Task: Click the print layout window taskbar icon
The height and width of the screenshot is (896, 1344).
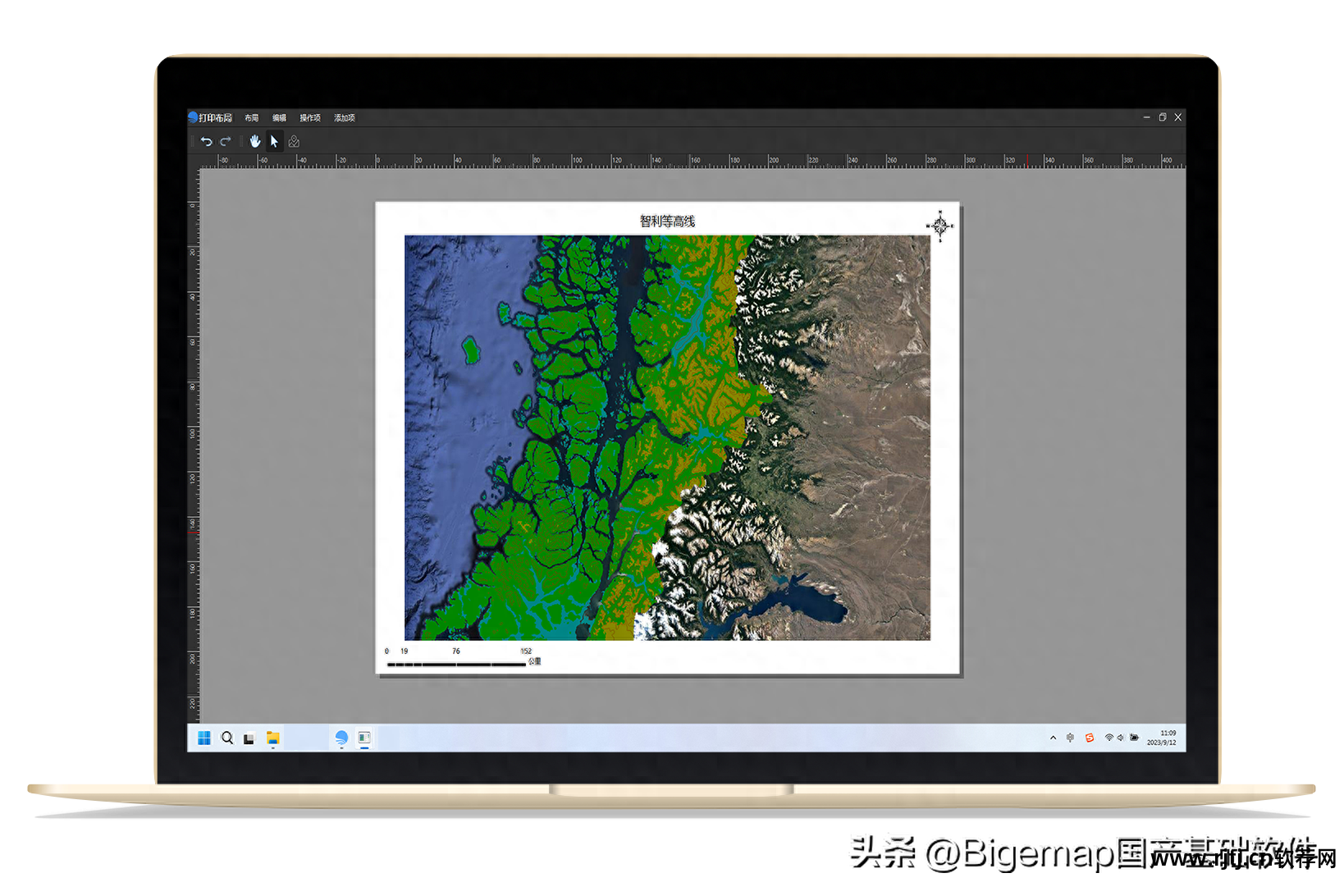Action: 364,738
